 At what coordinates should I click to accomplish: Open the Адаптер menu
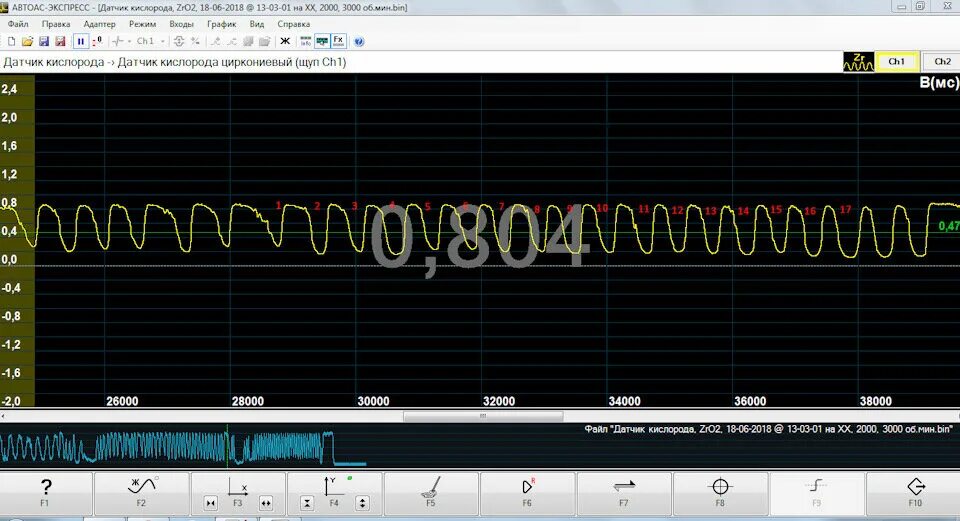click(99, 24)
